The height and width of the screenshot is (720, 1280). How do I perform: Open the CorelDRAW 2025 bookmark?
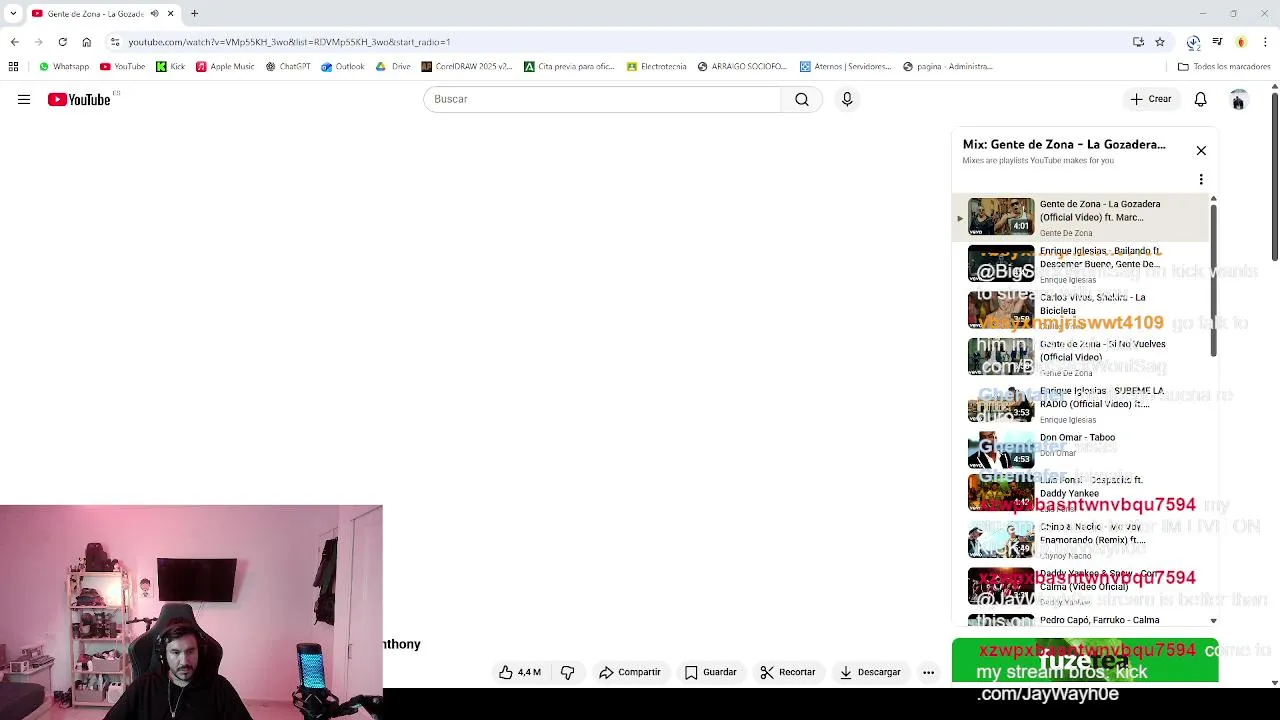click(467, 67)
